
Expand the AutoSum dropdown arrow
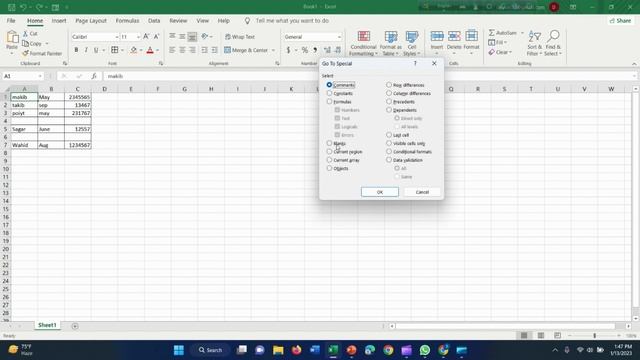(522, 33)
